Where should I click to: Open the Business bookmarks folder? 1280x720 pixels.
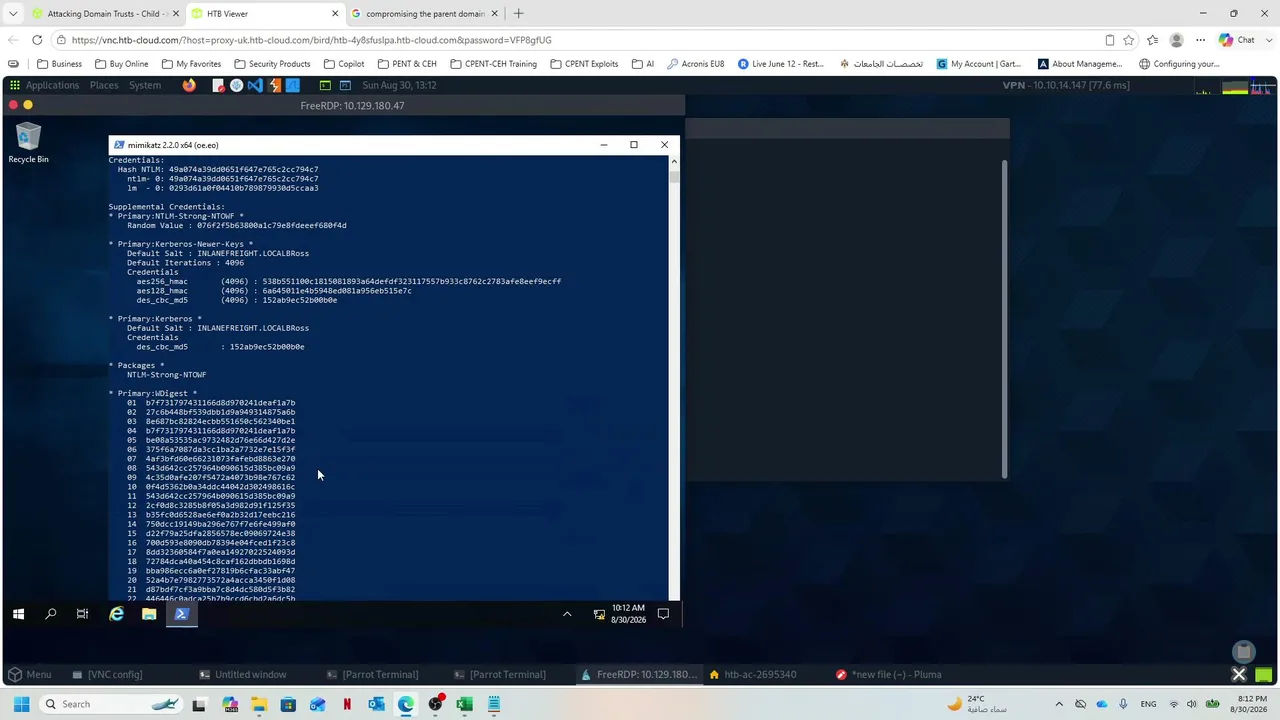click(59, 64)
